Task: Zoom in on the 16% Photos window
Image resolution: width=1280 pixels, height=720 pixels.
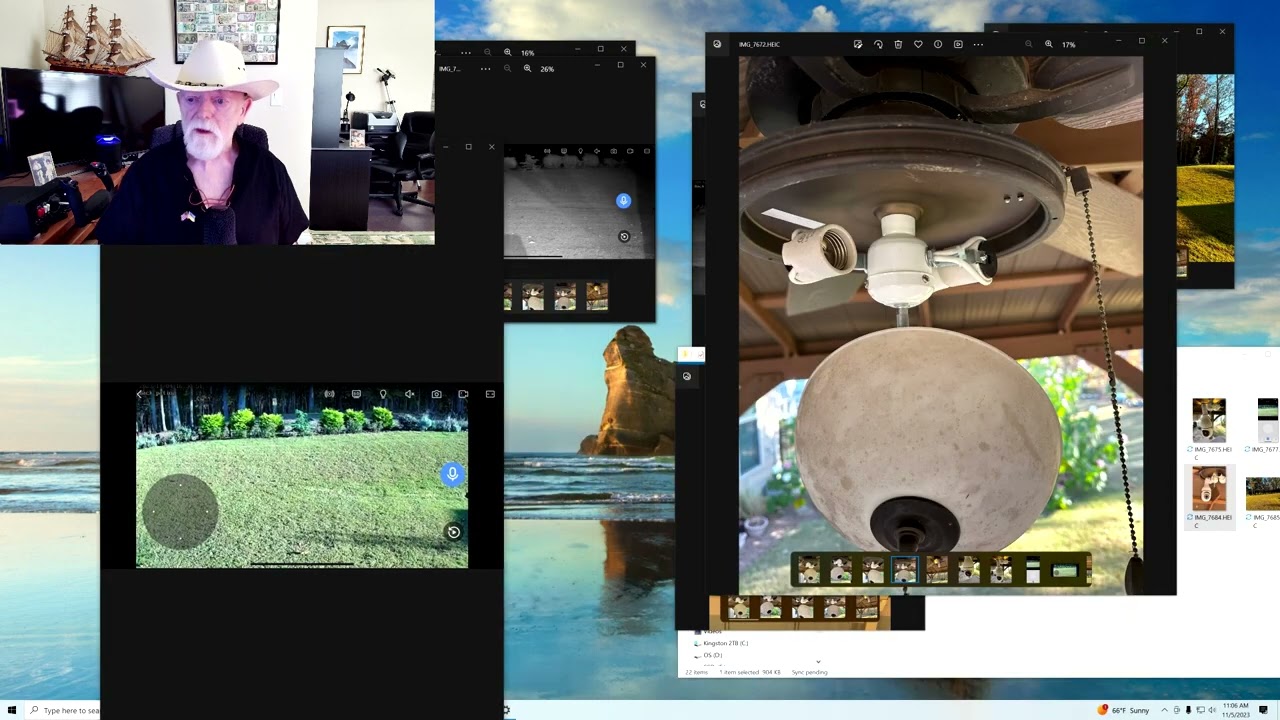Action: pyautogui.click(x=507, y=52)
